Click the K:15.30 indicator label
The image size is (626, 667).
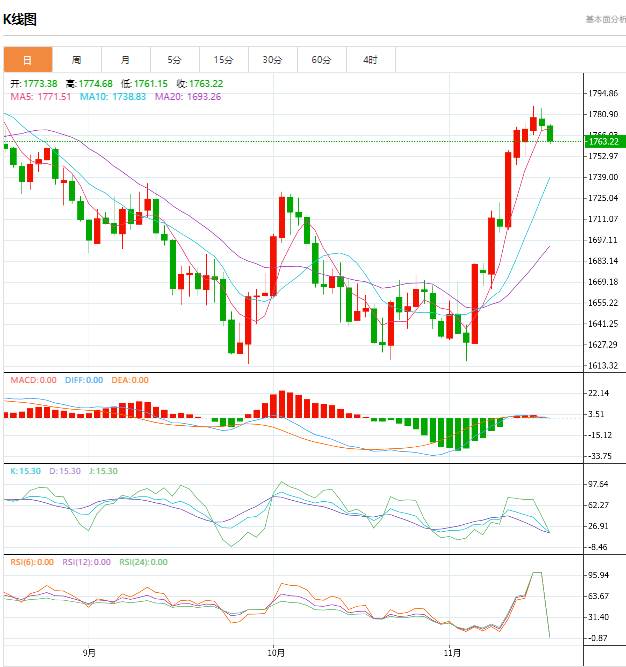(26, 471)
